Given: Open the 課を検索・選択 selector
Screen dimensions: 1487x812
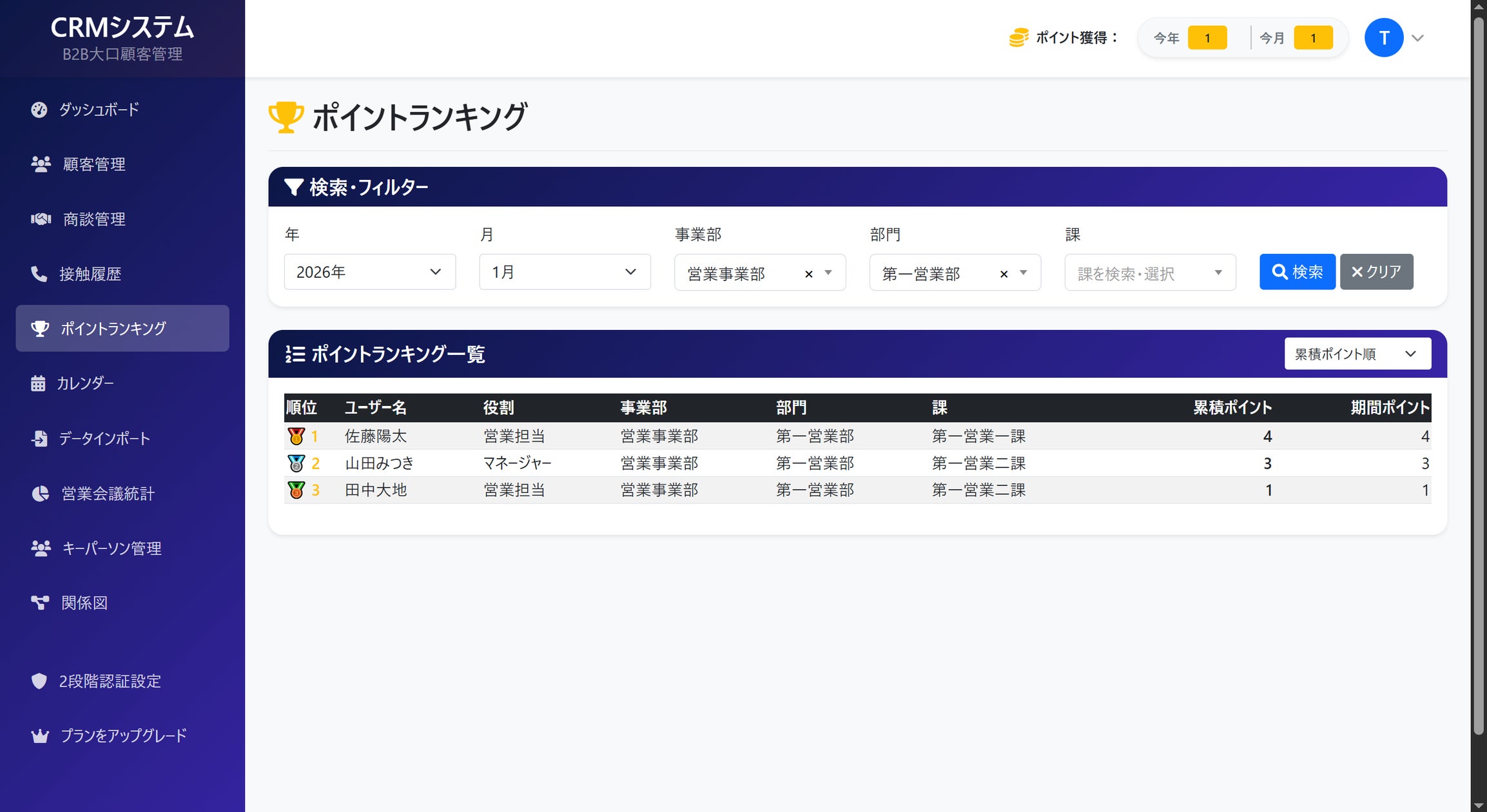Looking at the screenshot, I should click(1149, 272).
